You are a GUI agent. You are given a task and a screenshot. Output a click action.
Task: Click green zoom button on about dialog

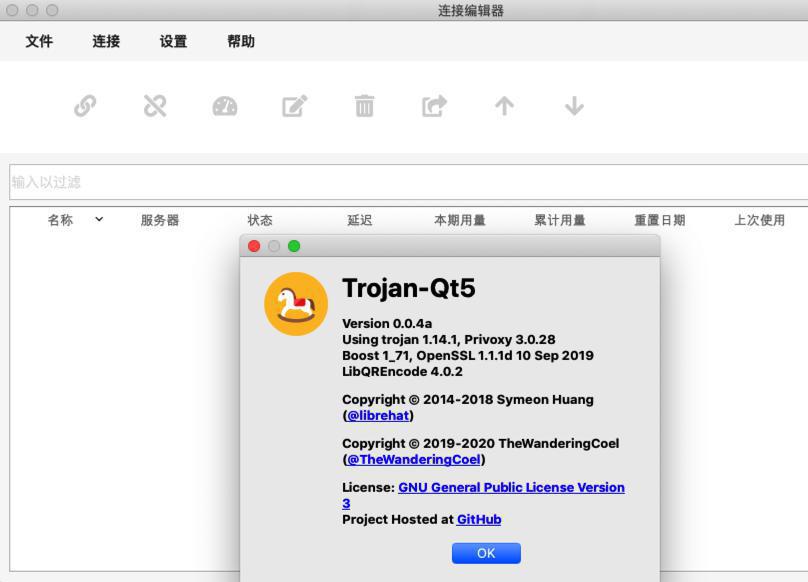294,246
